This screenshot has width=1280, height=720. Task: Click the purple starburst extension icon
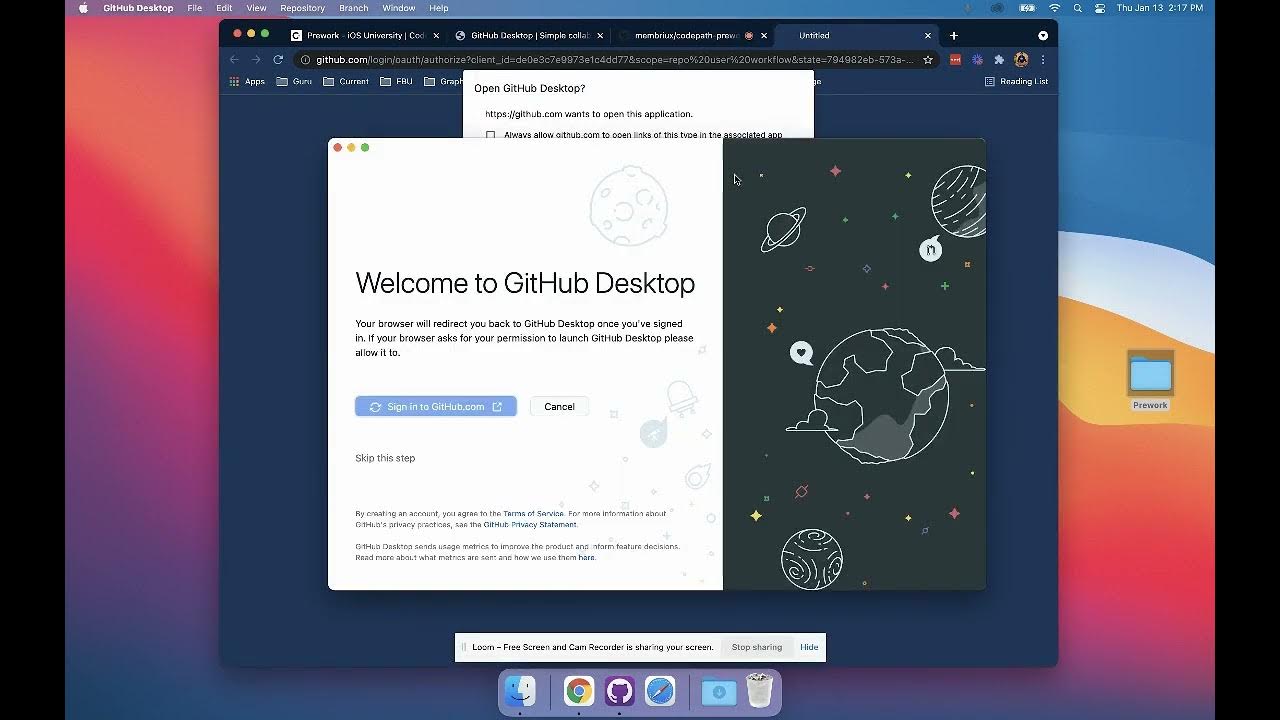coord(977,59)
